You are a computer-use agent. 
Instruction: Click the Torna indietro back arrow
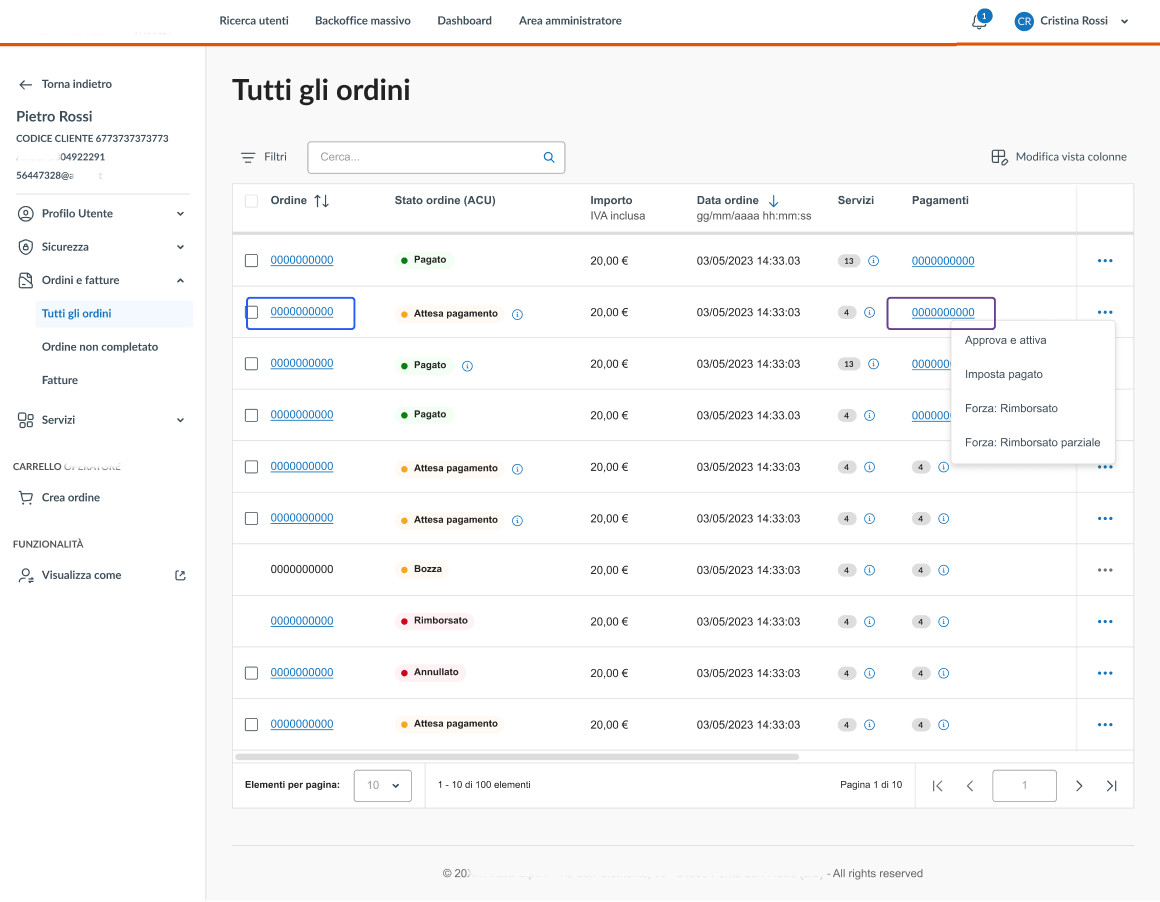(26, 85)
